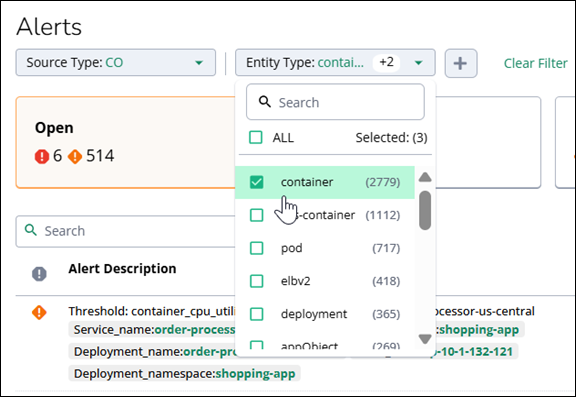This screenshot has width=576, height=397.
Task: Click the scroll down arrow of the entity list
Action: click(x=425, y=339)
